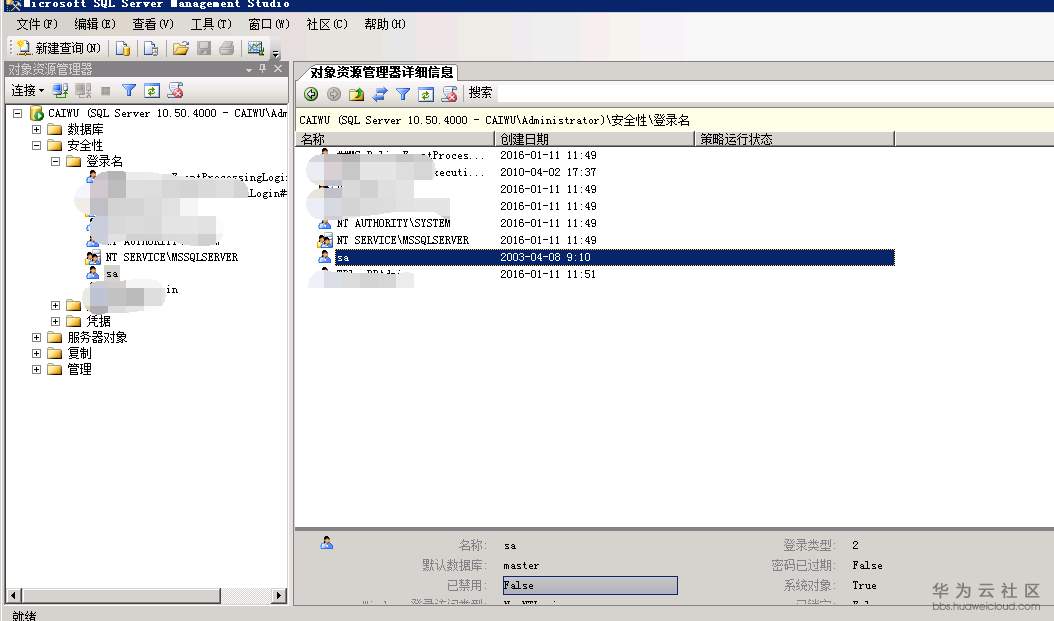This screenshot has width=1054, height=621.
Task: Click master default database value
Action: pos(521,566)
